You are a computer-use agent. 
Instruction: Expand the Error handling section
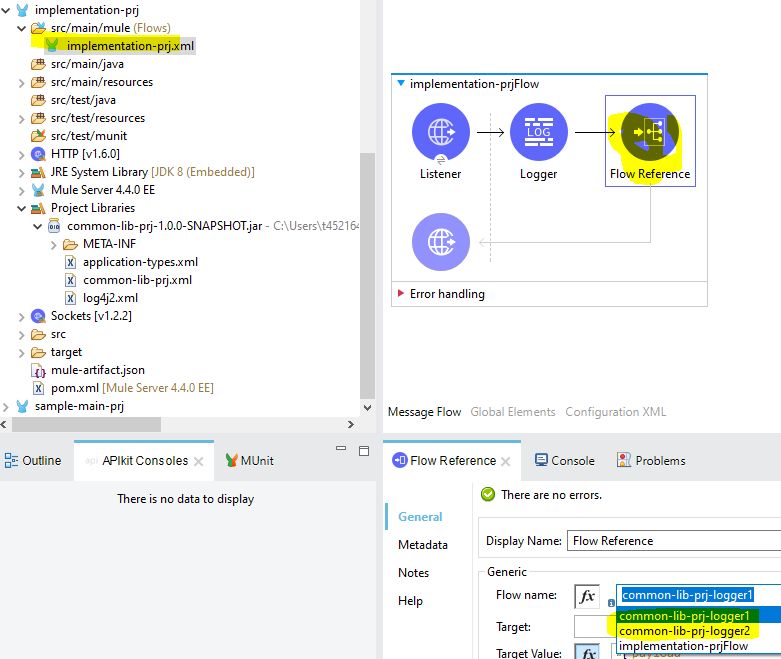coord(400,293)
